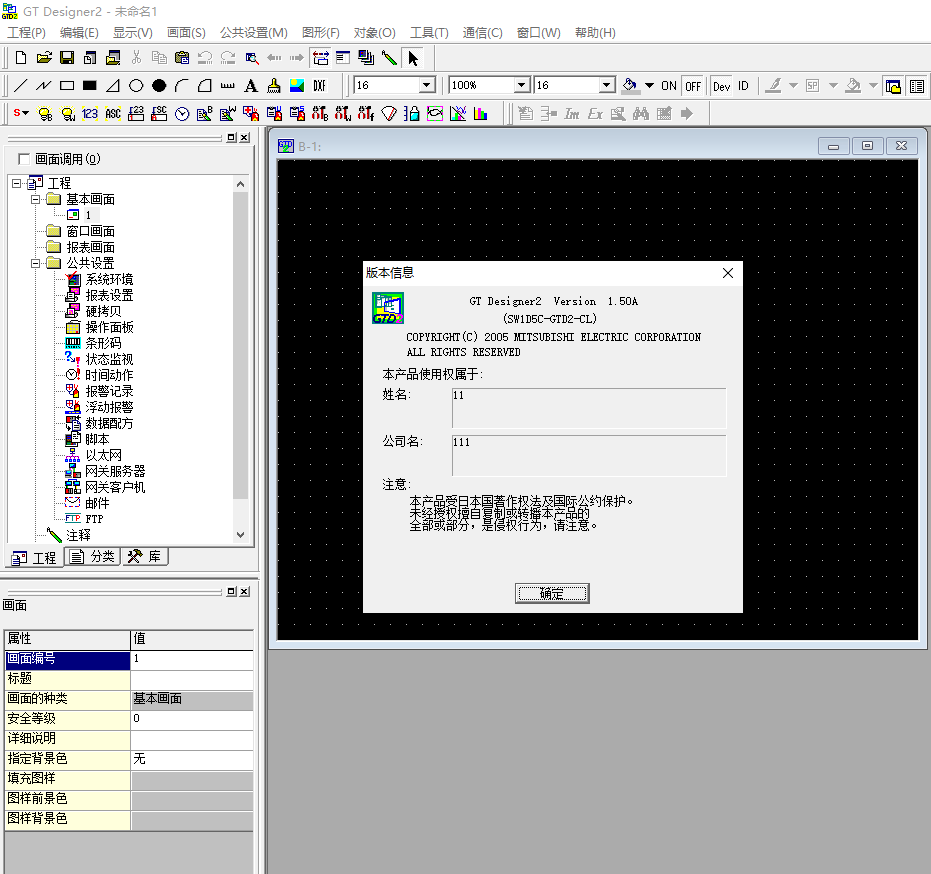Close the 版本信息 dialog

click(728, 273)
